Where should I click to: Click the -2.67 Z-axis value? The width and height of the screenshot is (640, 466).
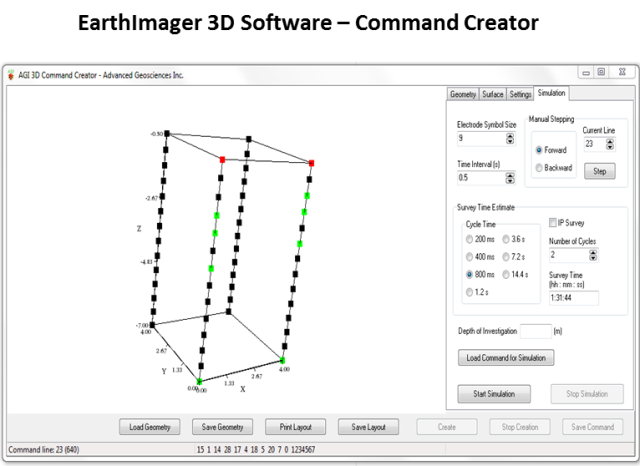click(151, 198)
